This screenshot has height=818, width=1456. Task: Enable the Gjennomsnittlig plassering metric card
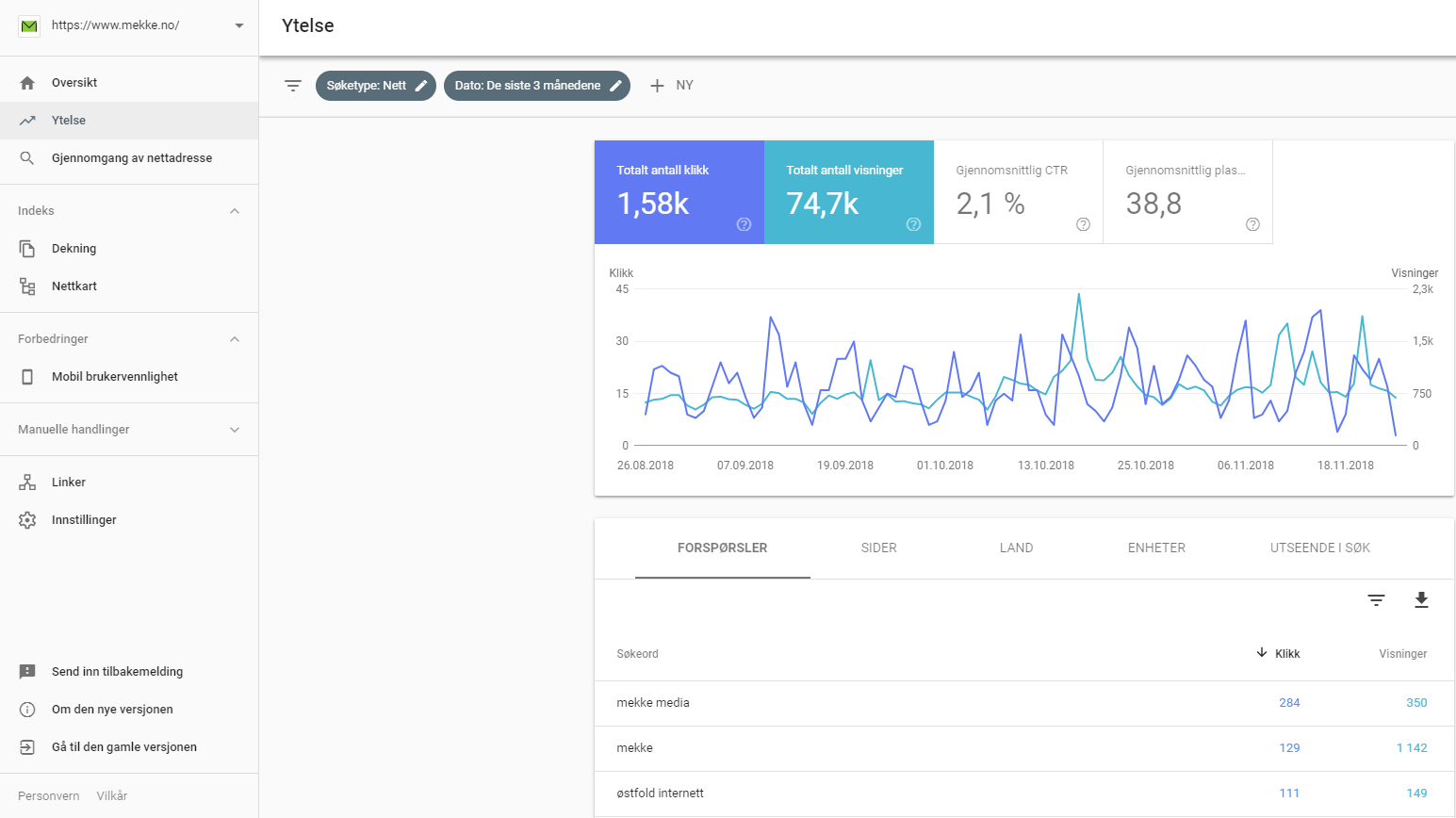(1188, 192)
